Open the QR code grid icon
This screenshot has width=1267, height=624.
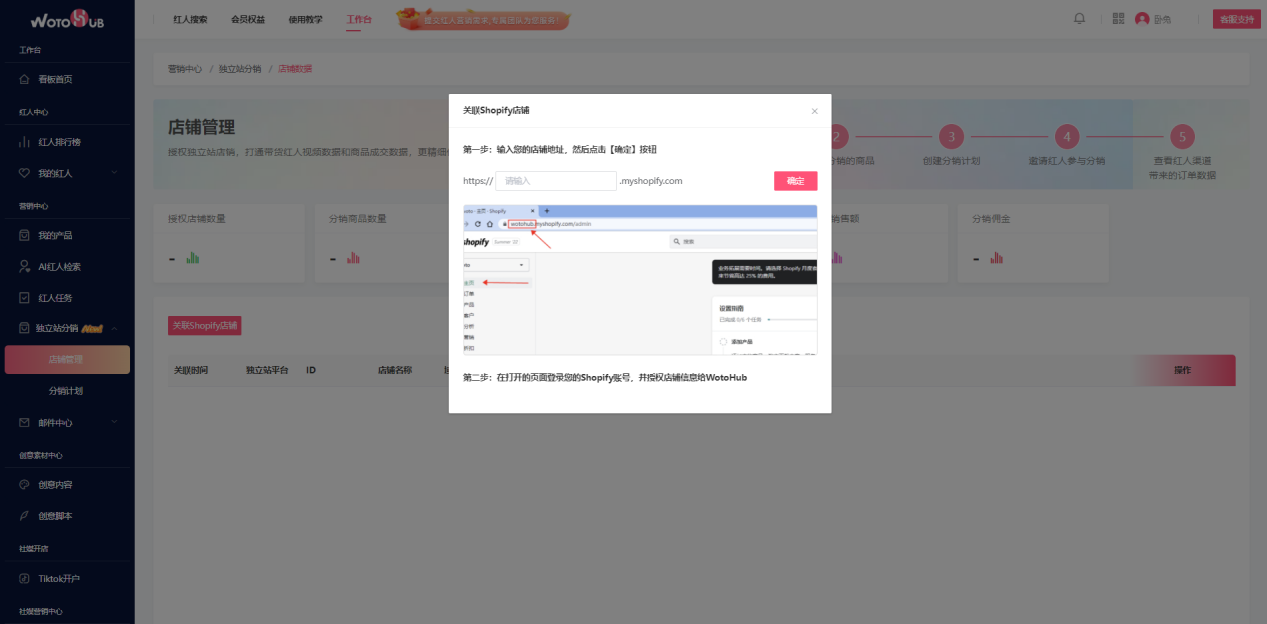[x=1118, y=19]
